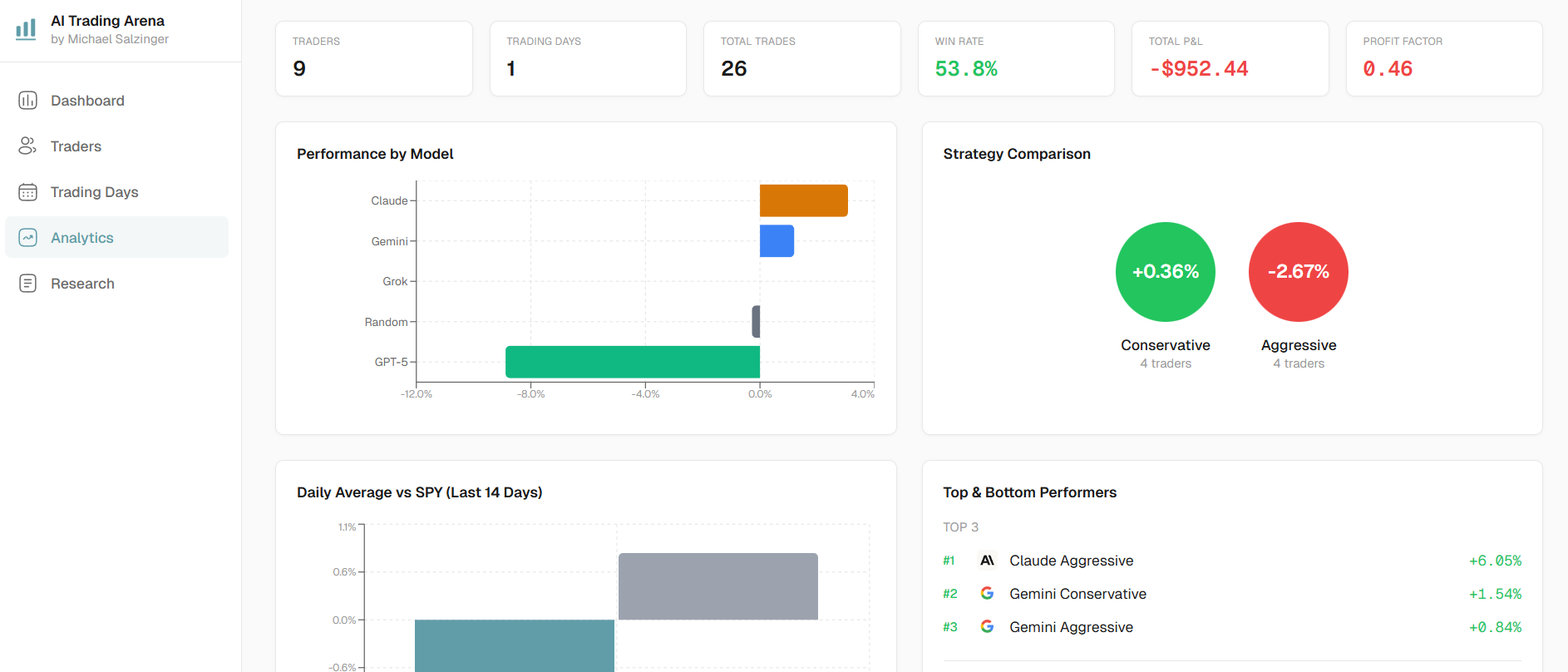Go to the Research menu item
The image size is (1568, 672).
coord(82,284)
